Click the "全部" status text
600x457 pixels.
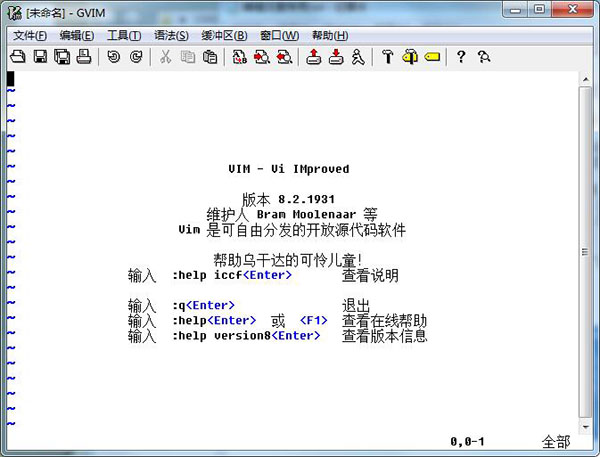point(556,442)
